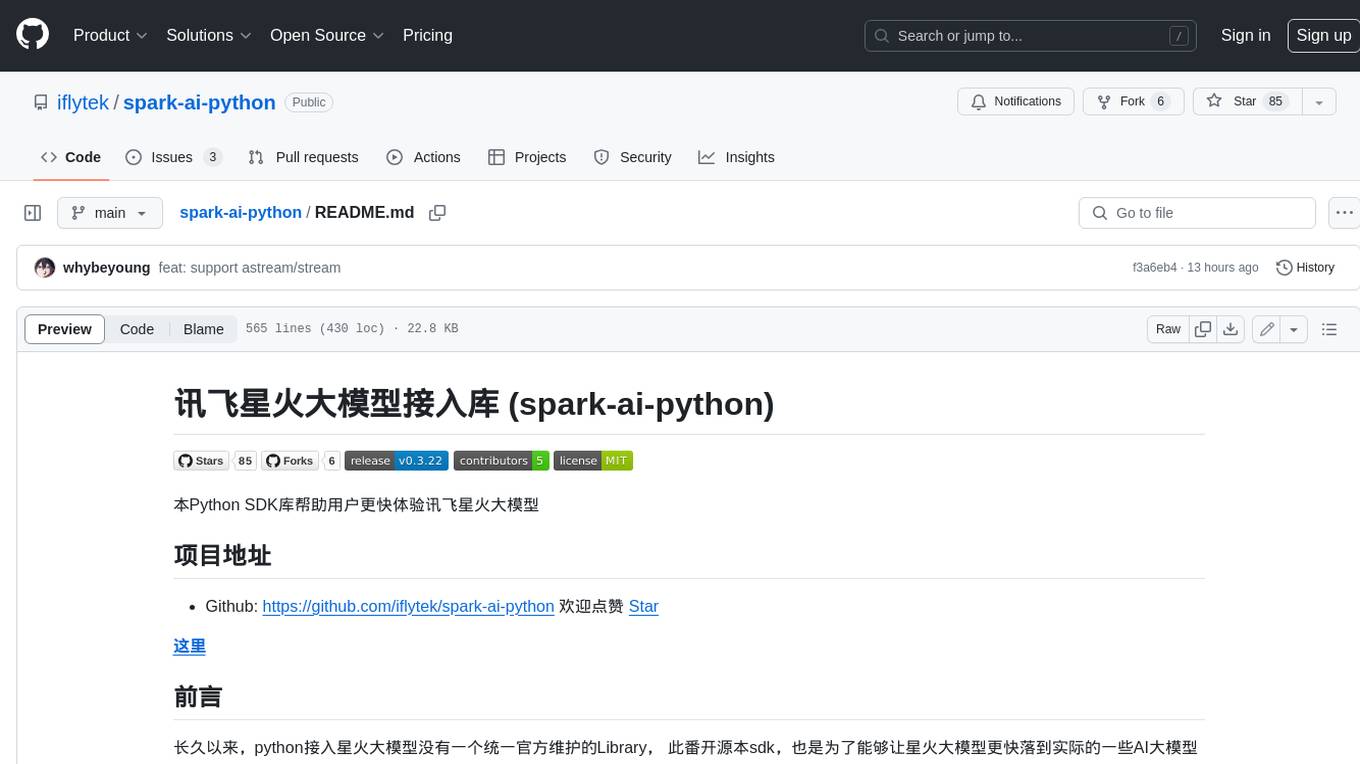
Task: Click the Star link in README
Action: (643, 606)
